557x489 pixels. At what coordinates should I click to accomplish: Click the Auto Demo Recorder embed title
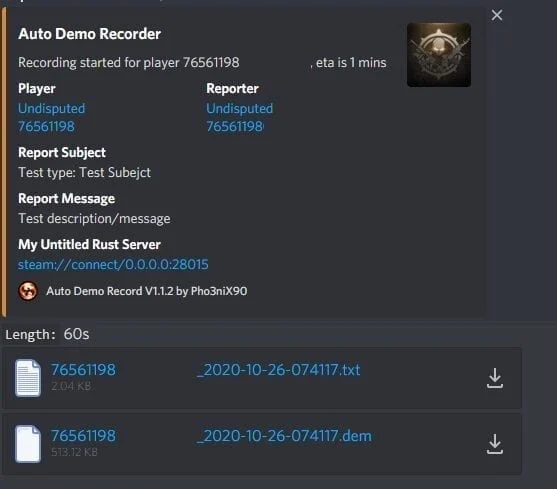click(90, 34)
